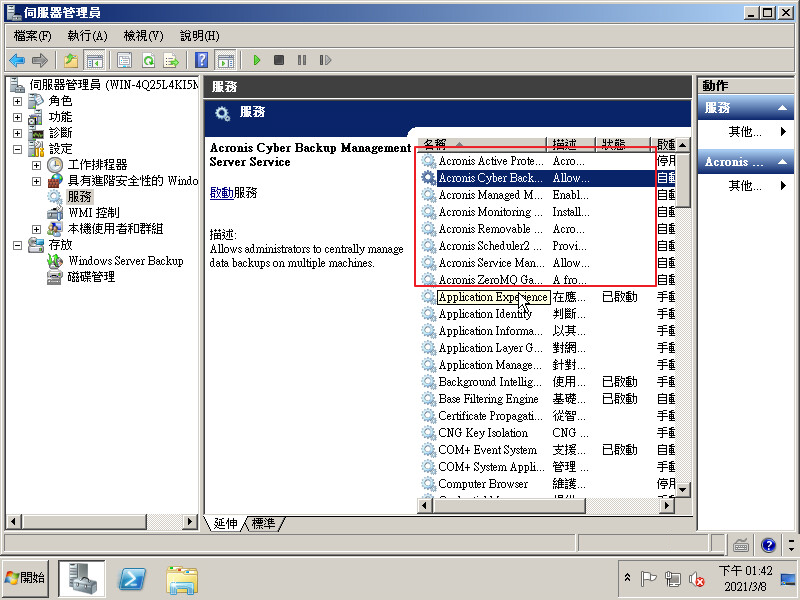Expand the 功能 tree node

[x=17, y=117]
